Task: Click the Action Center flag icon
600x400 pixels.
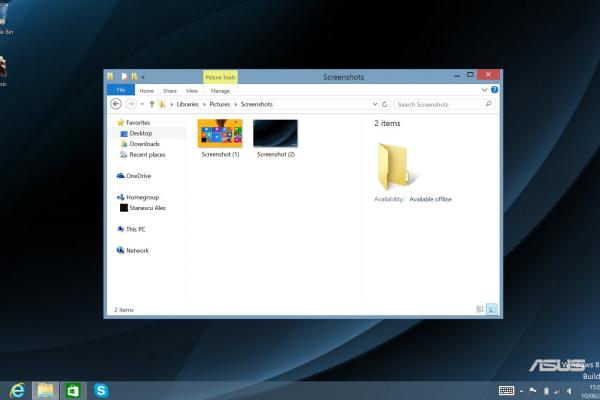Action: click(x=532, y=391)
